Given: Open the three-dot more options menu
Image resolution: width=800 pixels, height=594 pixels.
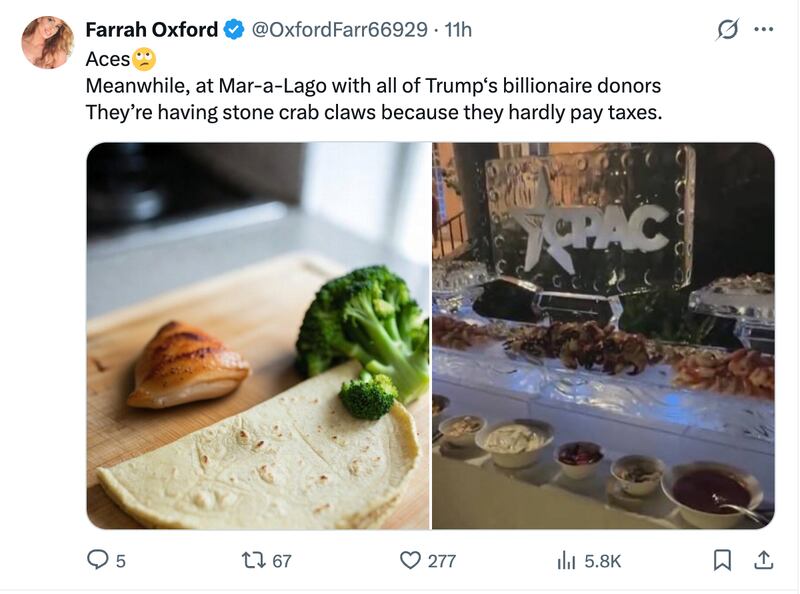Looking at the screenshot, I should point(764,30).
